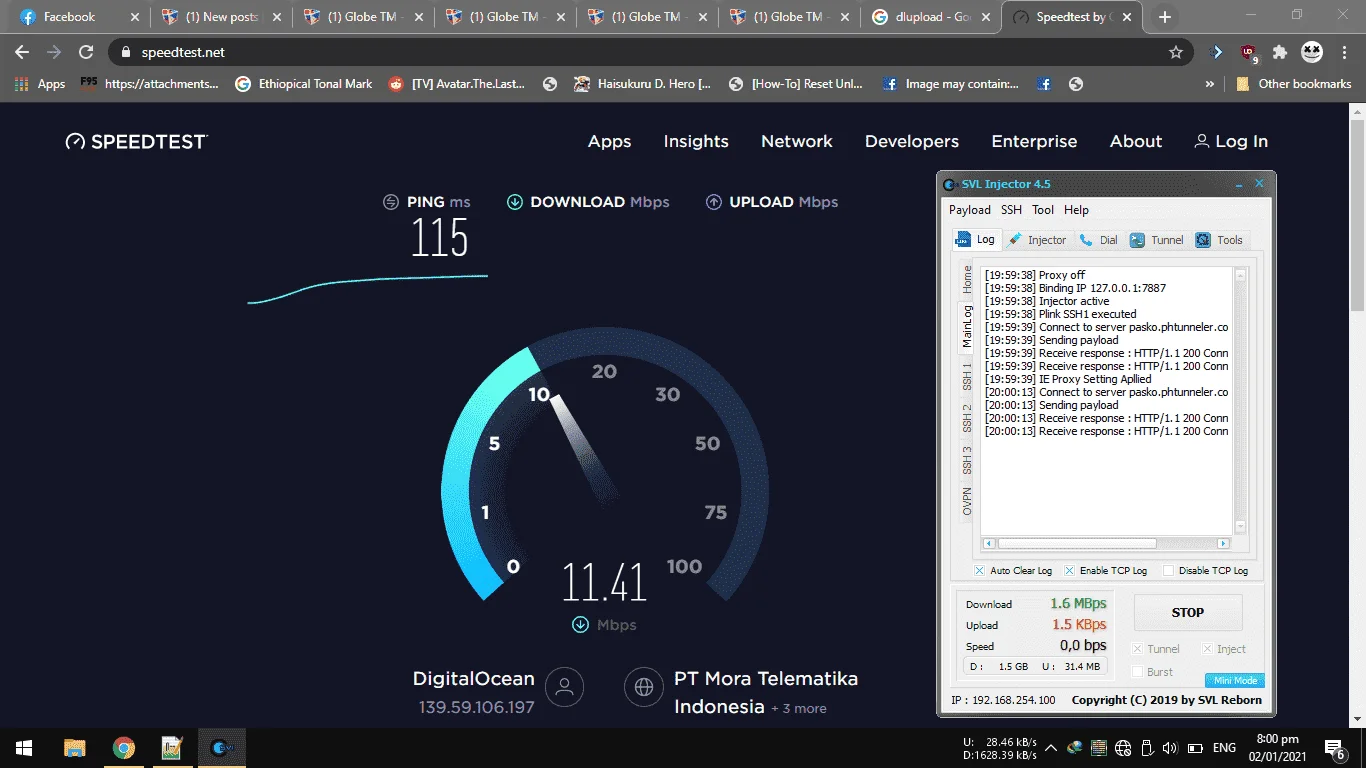Enable the Disable TCP Log checkbox
1366x768 pixels.
1168,571
